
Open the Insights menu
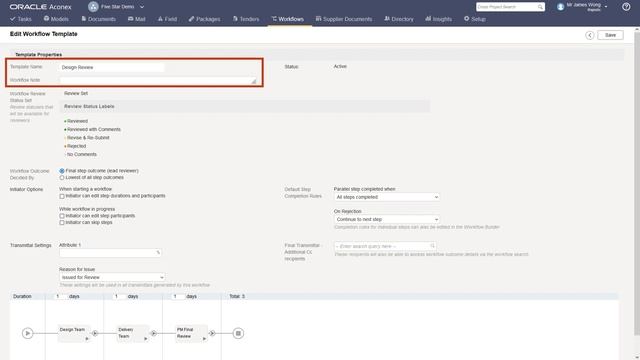(439, 19)
